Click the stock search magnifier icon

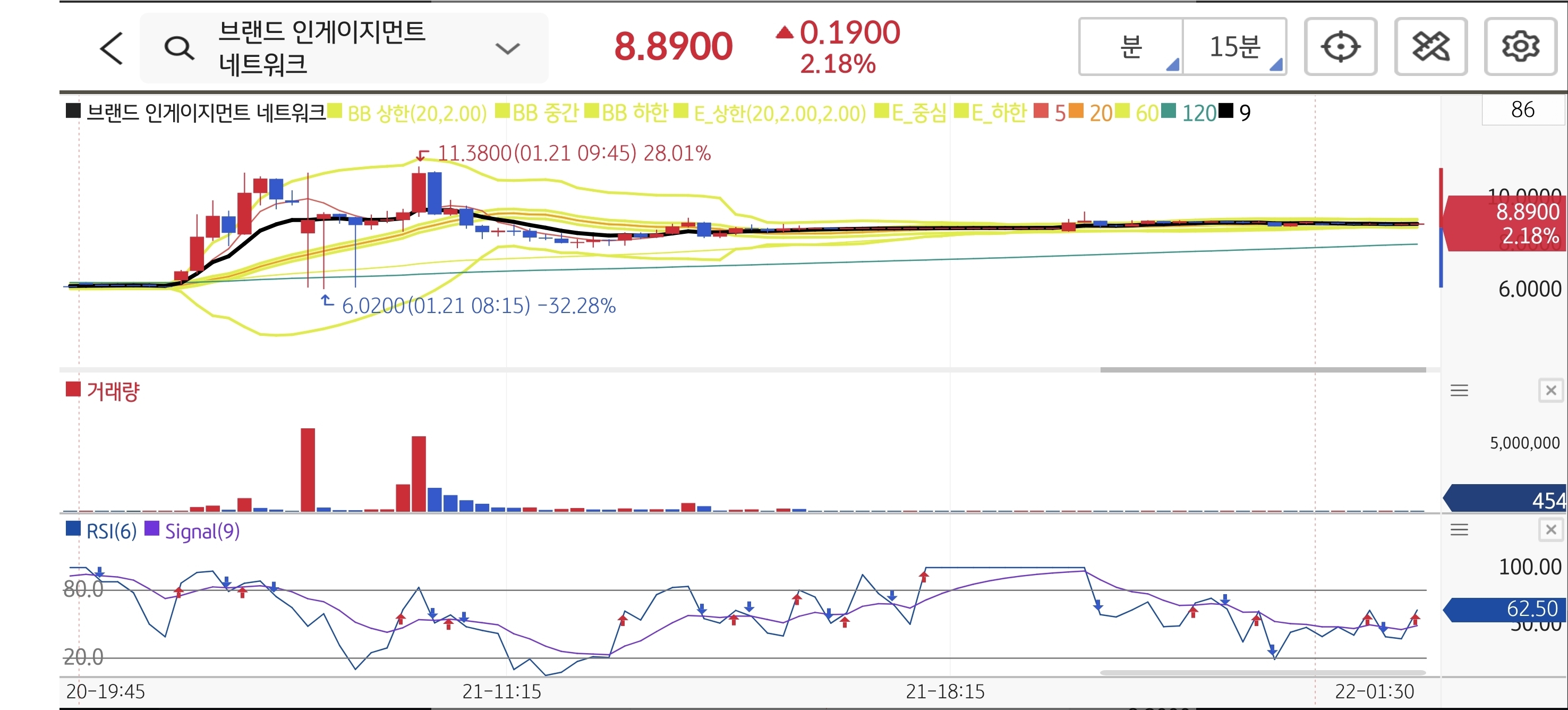pos(179,48)
